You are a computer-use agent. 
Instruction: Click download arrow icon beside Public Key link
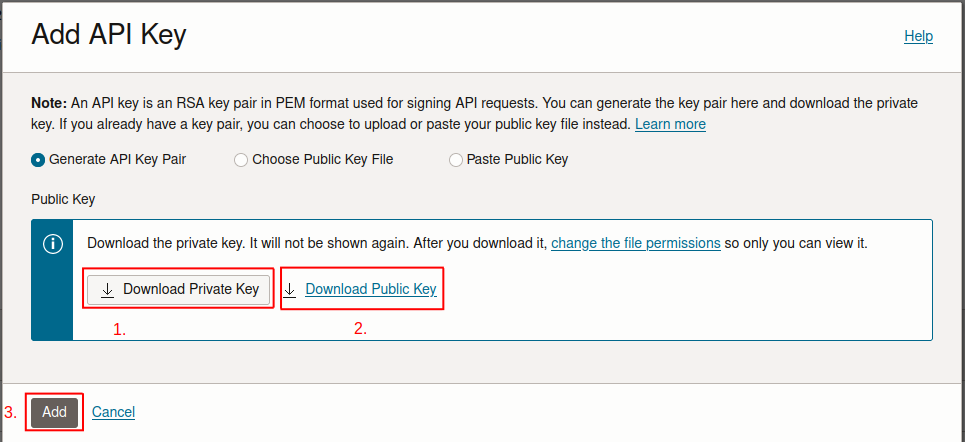coord(290,289)
